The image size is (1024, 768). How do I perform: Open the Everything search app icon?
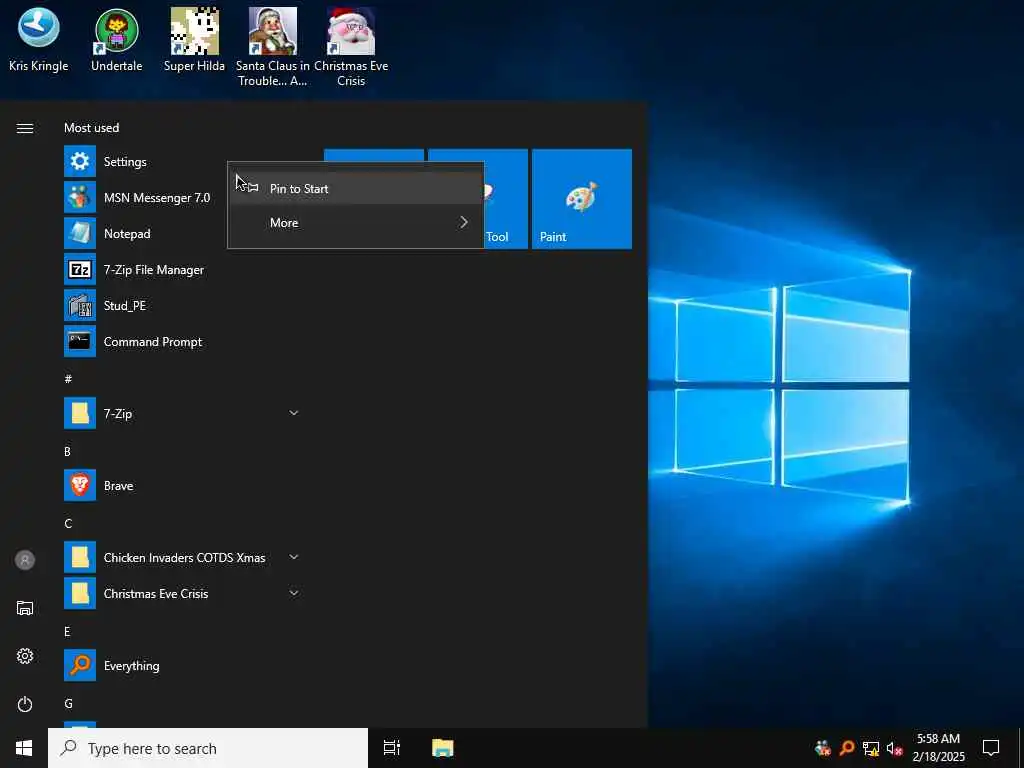click(80, 665)
